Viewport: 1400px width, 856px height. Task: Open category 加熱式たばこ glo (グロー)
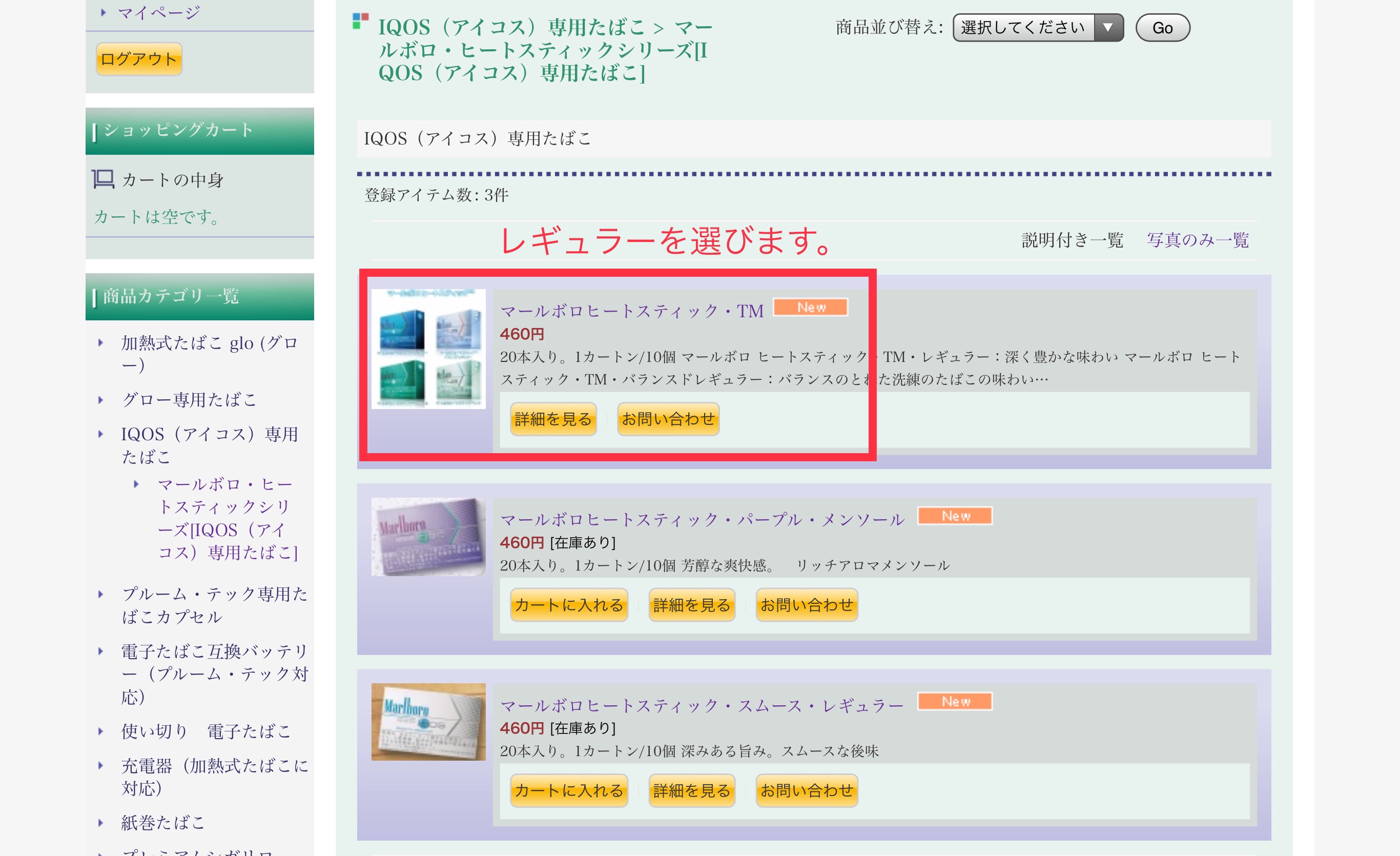pyautogui.click(x=209, y=354)
